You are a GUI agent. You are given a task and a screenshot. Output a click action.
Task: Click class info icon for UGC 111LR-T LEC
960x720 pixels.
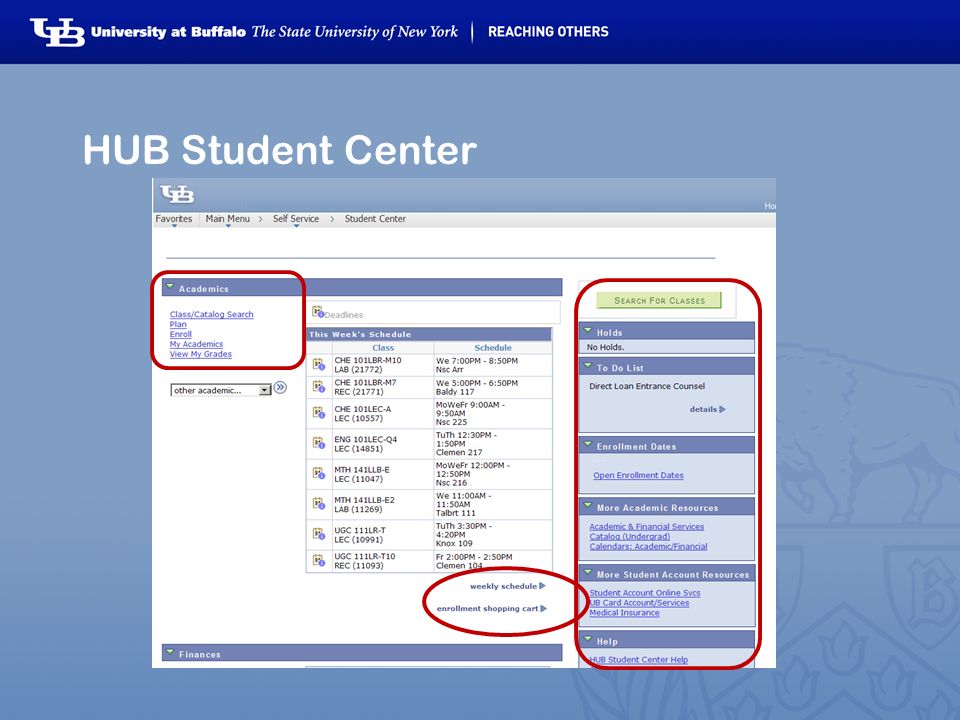(319, 534)
